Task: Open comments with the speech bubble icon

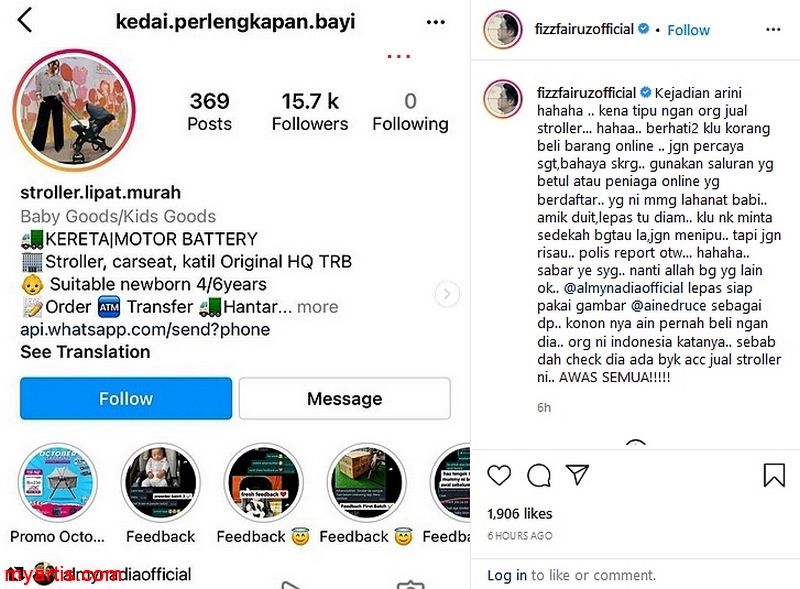Action: (x=538, y=475)
